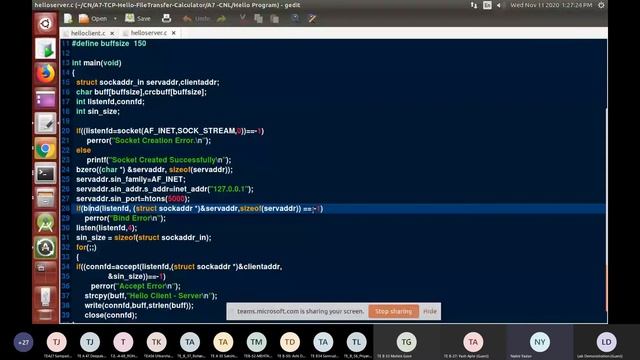Select participant avatar TD
640x360 pixels.
(x=290, y=342)
